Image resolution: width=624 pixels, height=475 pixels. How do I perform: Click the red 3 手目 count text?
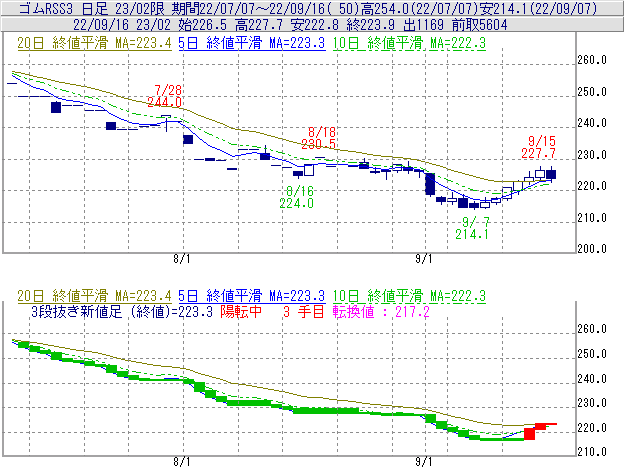[304, 311]
